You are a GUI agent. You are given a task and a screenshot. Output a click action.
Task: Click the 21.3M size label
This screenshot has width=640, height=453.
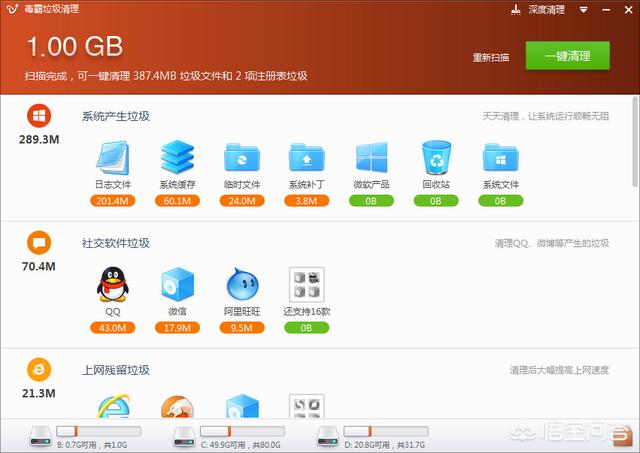(39, 393)
